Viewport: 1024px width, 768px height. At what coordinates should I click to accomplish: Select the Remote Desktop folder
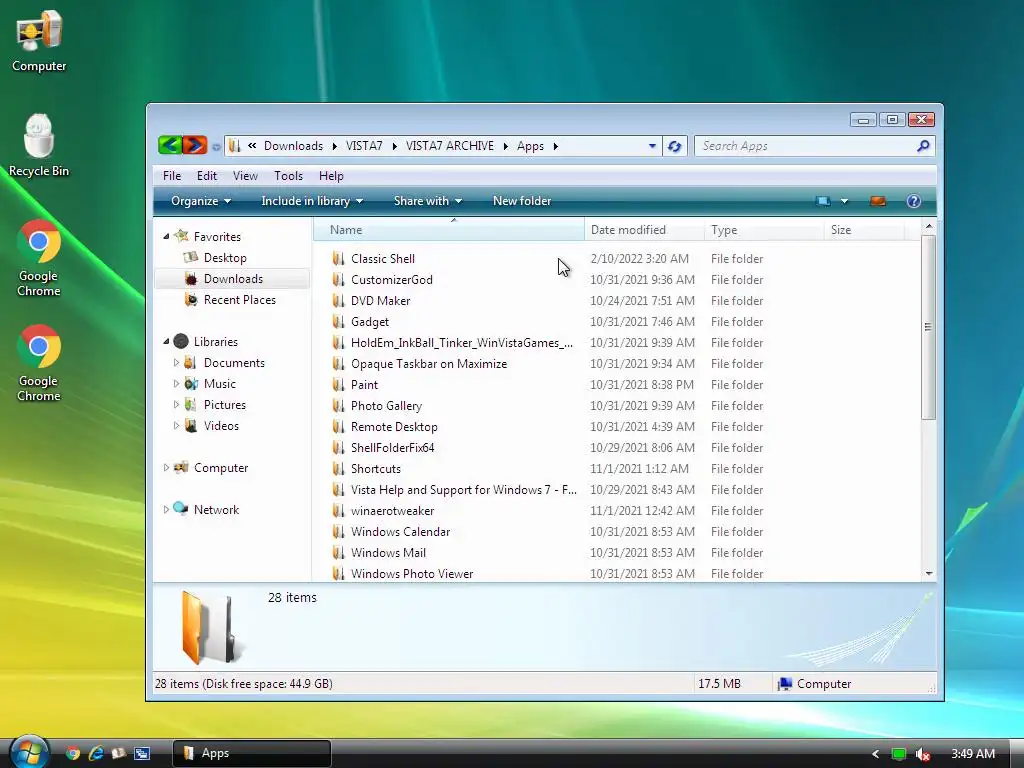394,426
